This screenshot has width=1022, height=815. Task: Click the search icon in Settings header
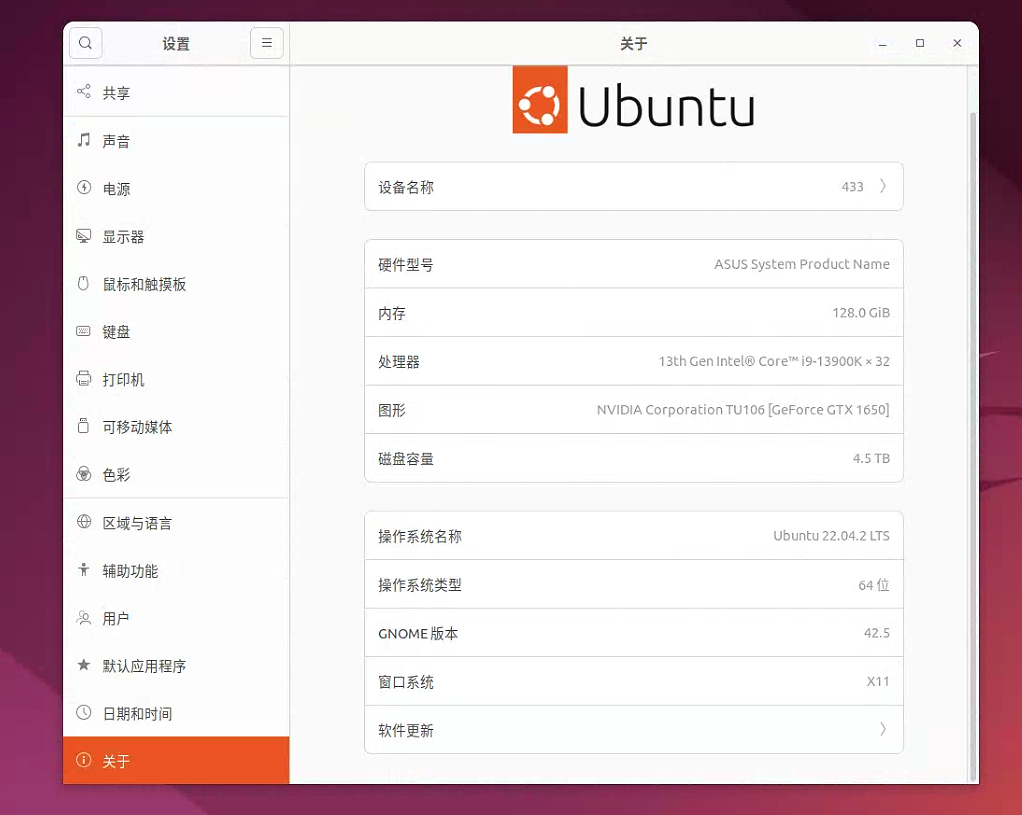point(86,43)
